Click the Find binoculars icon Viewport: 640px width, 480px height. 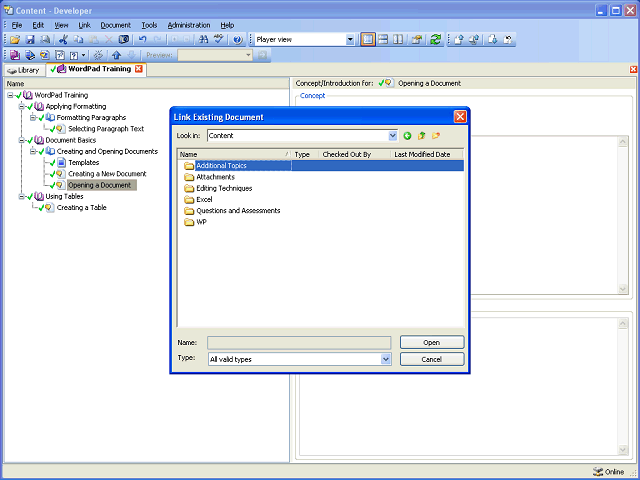[203, 40]
